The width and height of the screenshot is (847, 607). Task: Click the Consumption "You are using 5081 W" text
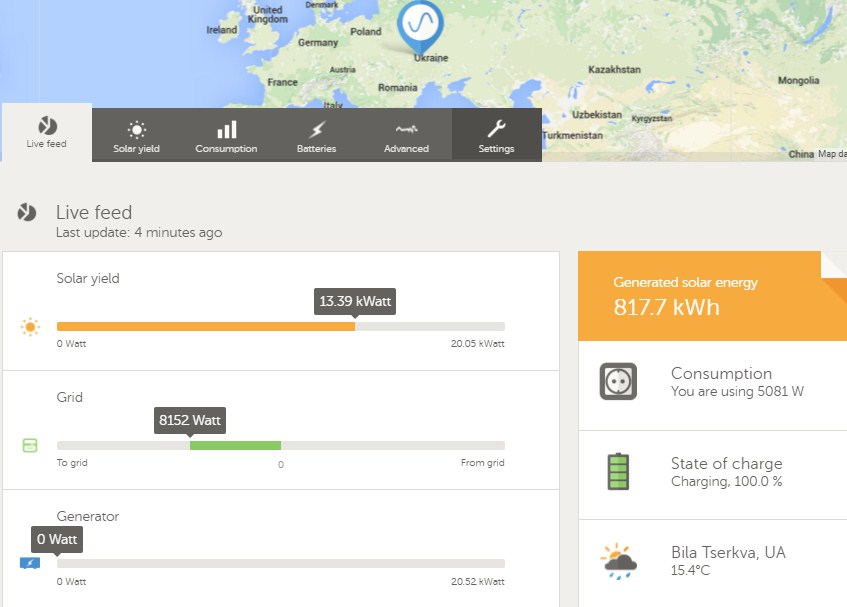737,391
